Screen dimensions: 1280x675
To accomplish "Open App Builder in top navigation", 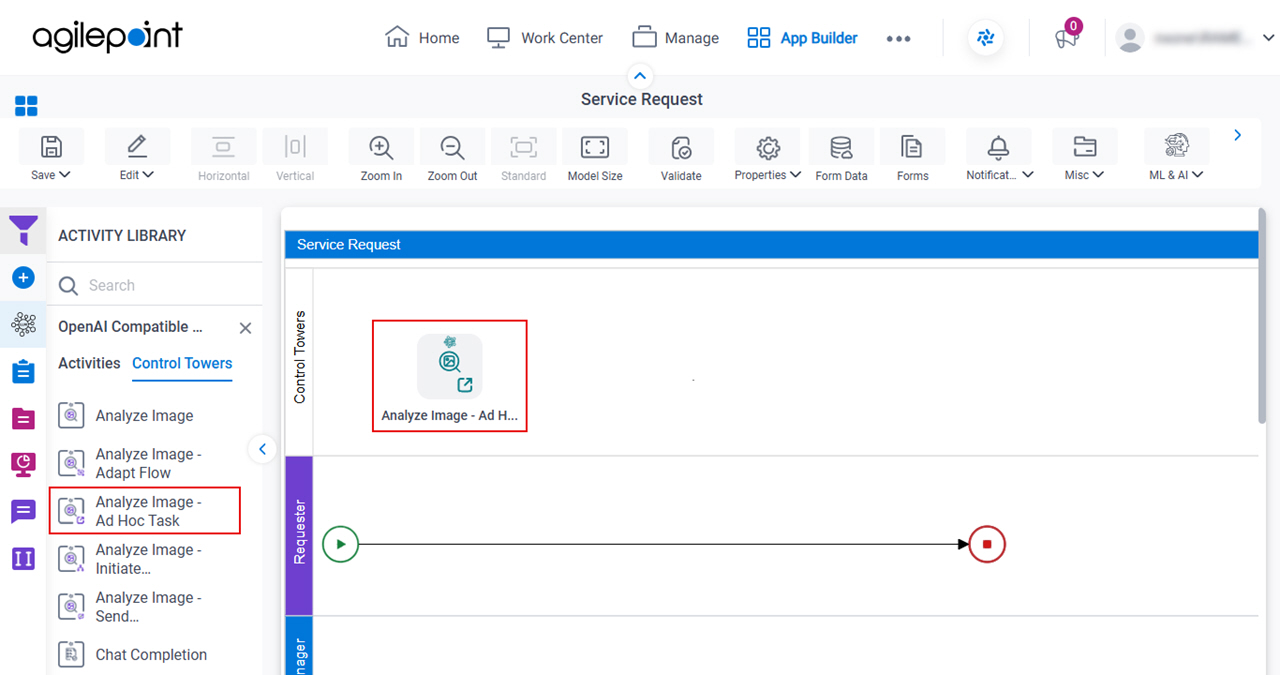I will click(802, 38).
